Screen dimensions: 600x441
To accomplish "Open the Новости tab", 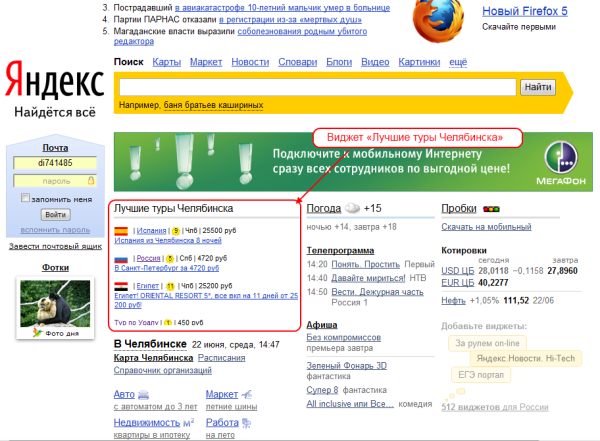I will [250, 62].
